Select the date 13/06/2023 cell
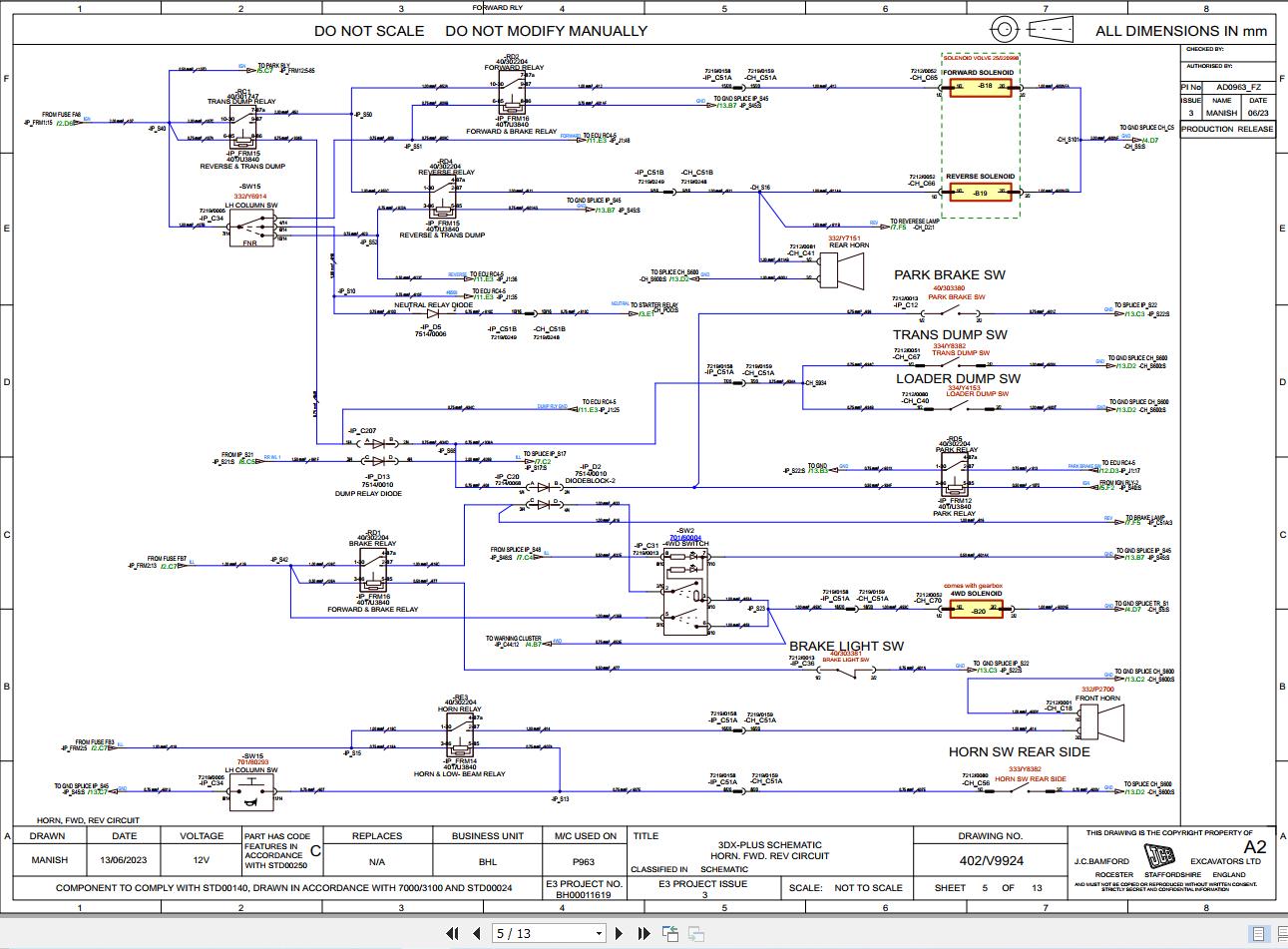The height and width of the screenshot is (949, 1288). click(x=124, y=859)
